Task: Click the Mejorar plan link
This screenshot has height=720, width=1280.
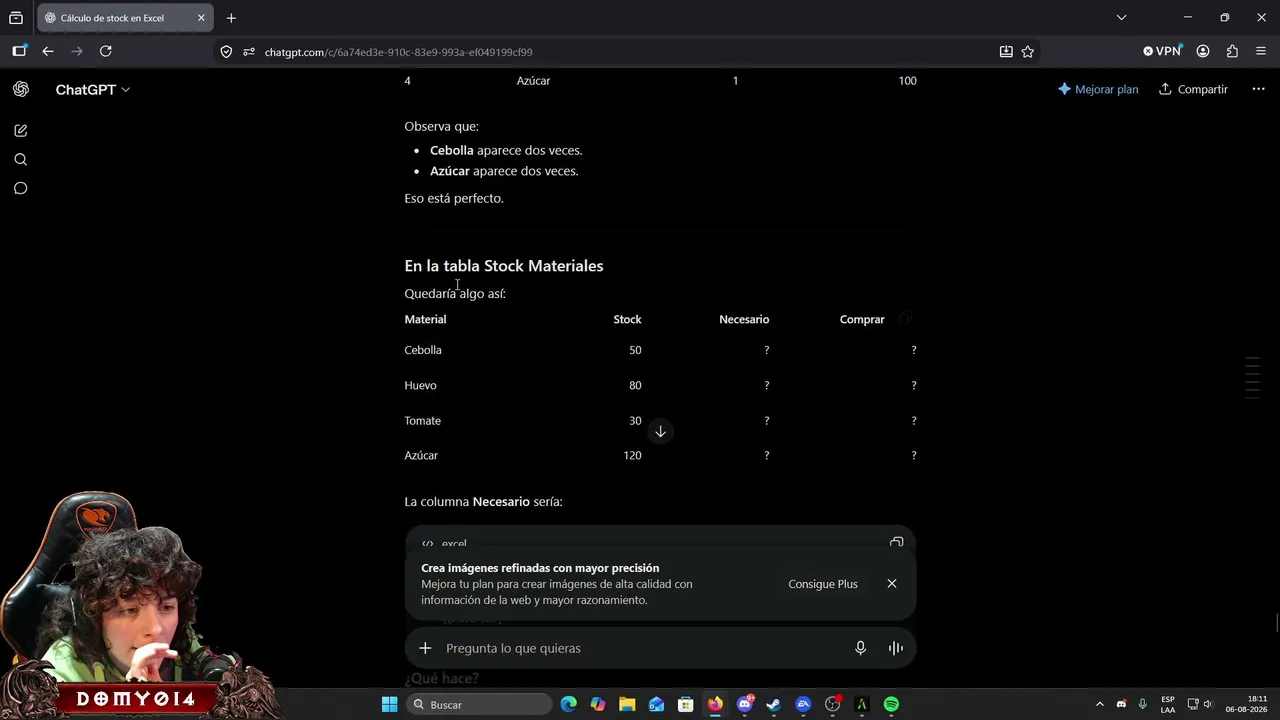Action: pos(1098,89)
